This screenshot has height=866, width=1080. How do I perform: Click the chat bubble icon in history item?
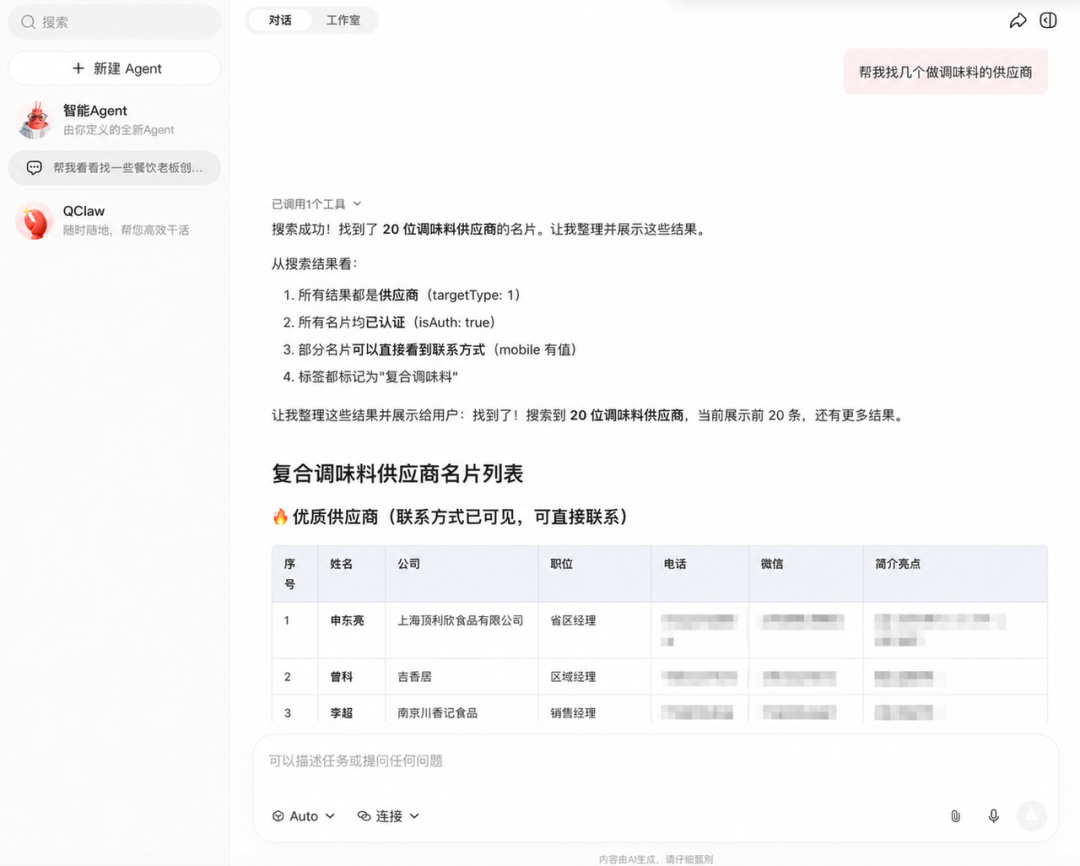click(x=34, y=167)
